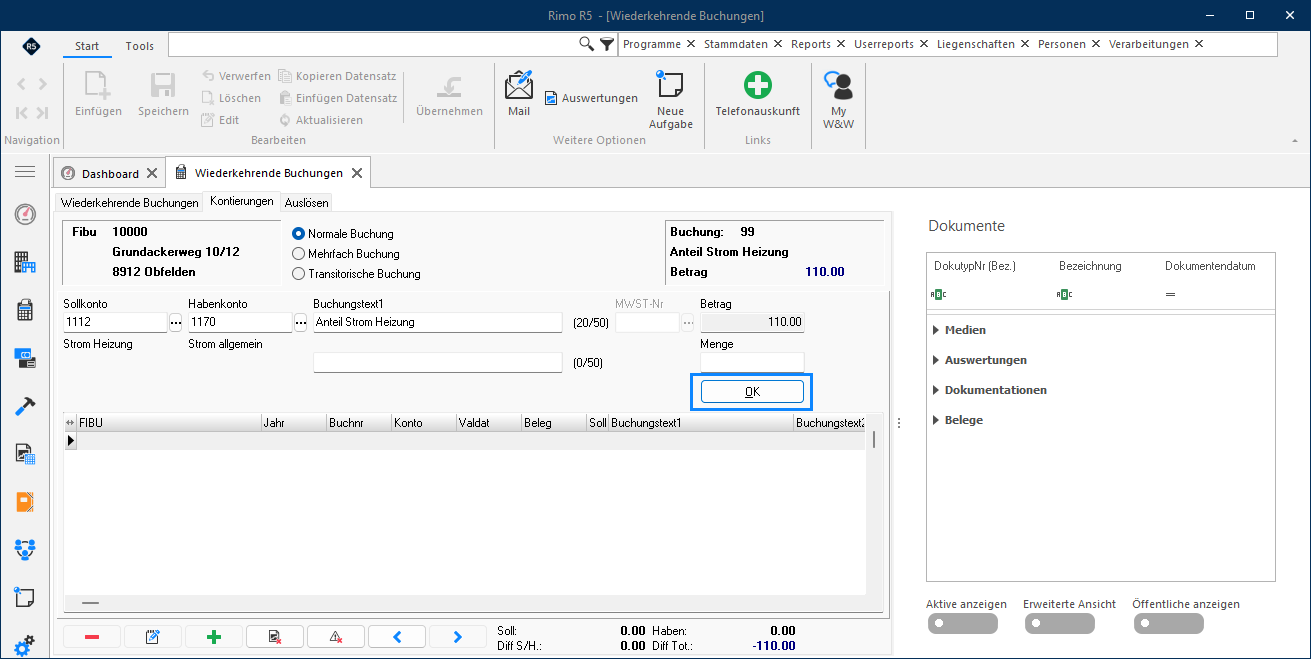Open Telefonauskunft green plus link
Viewport: 1311px width, 659px height.
pos(757,85)
